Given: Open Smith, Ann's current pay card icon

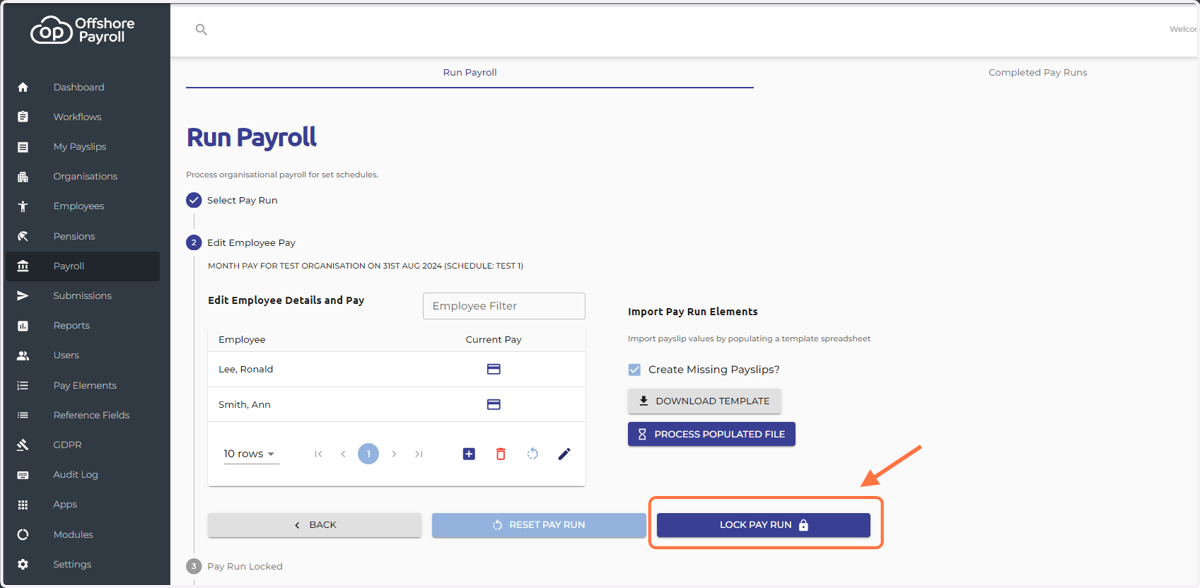Looking at the screenshot, I should coord(493,405).
